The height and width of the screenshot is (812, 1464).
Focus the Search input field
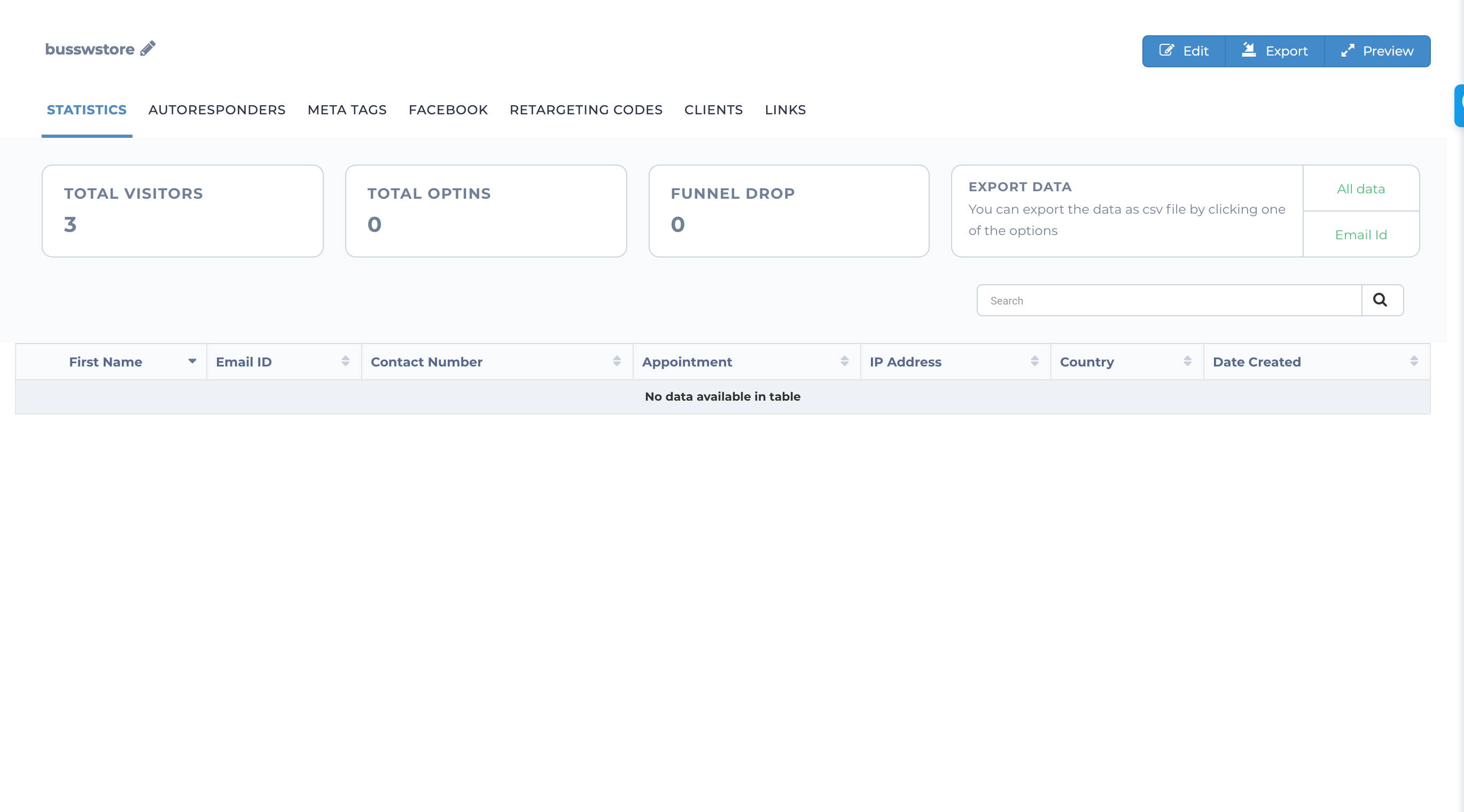tap(1169, 301)
